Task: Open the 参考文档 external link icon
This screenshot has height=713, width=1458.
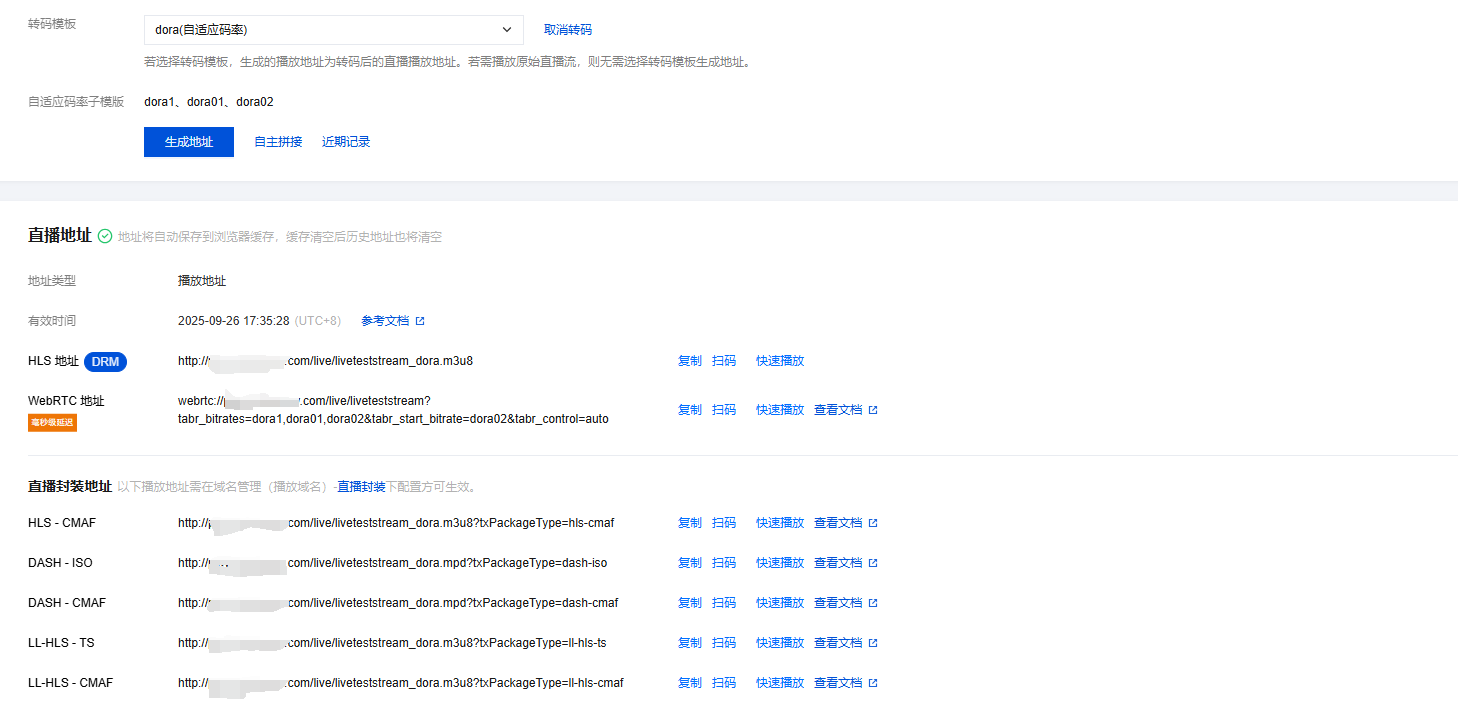Action: (x=420, y=321)
